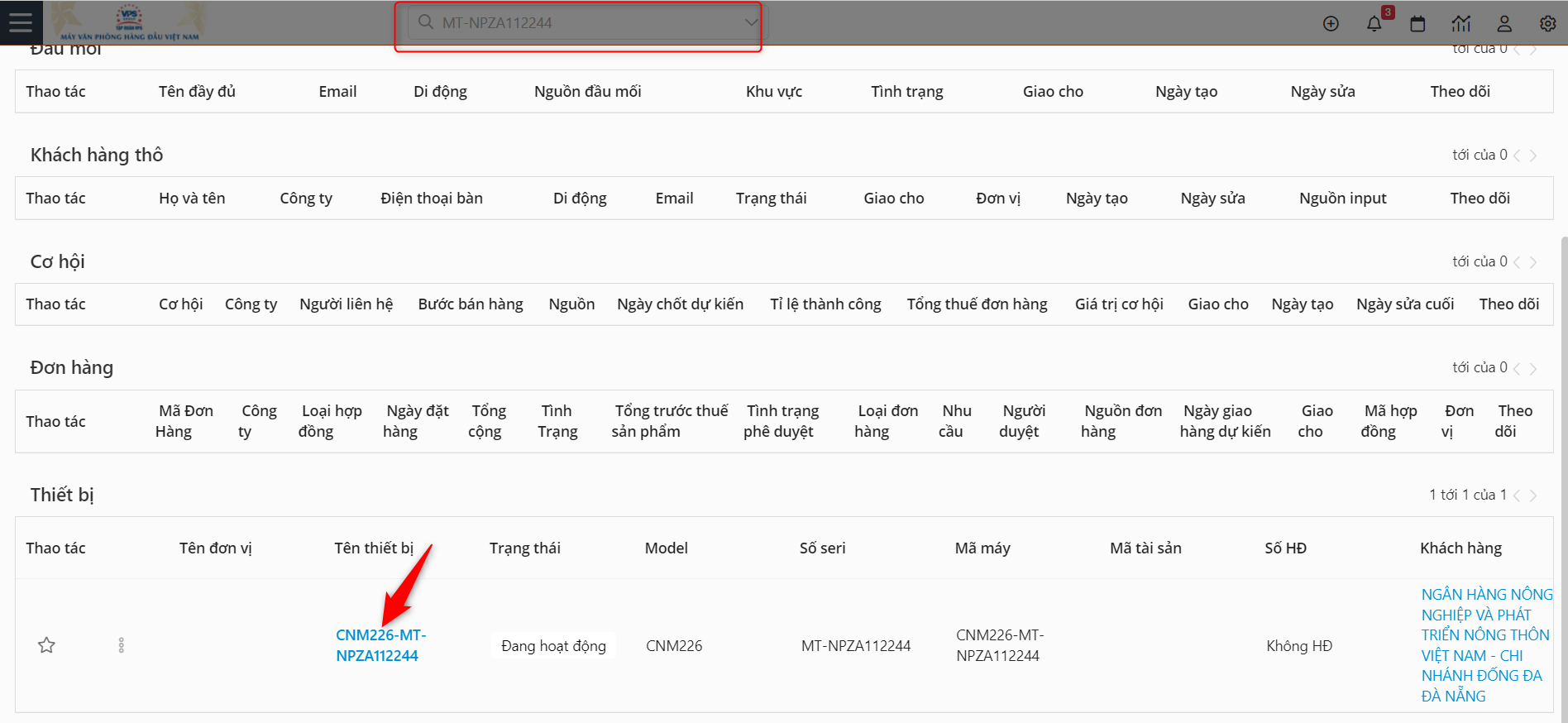Screen dimensions: 1568x723
Task: Click Họ và tên column header
Action: 192,199
